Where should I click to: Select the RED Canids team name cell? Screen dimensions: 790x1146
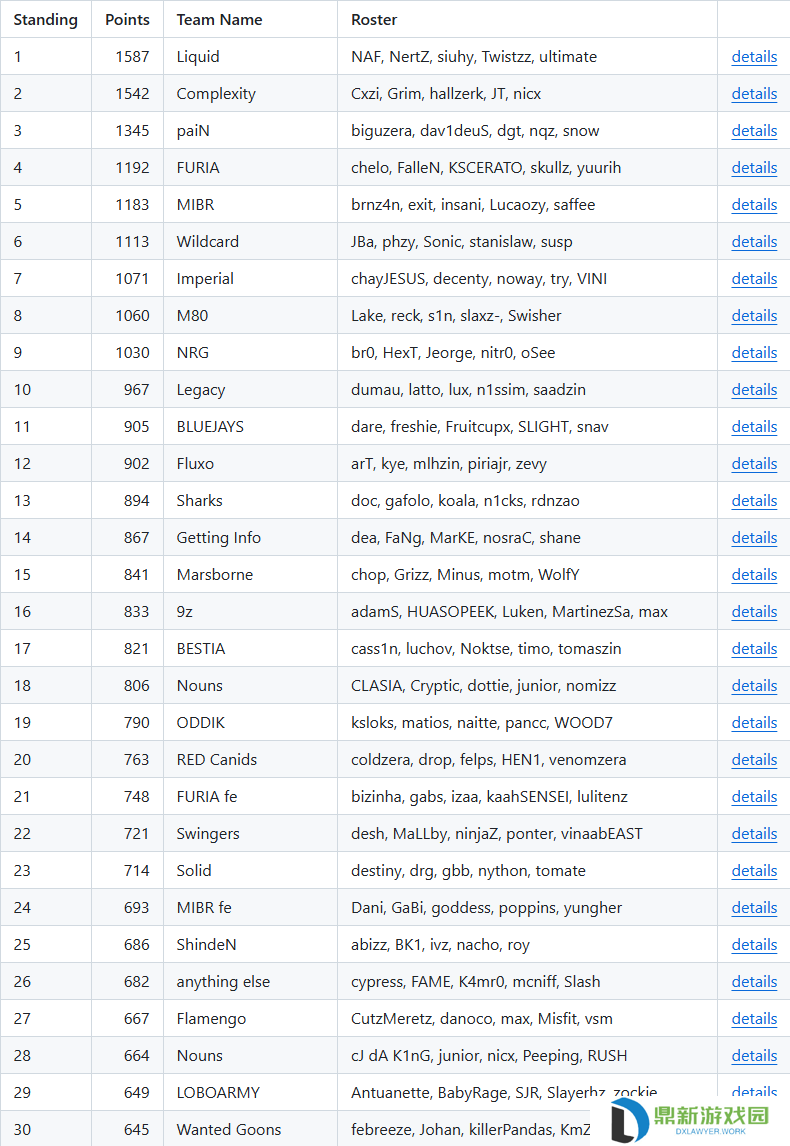tap(251, 759)
